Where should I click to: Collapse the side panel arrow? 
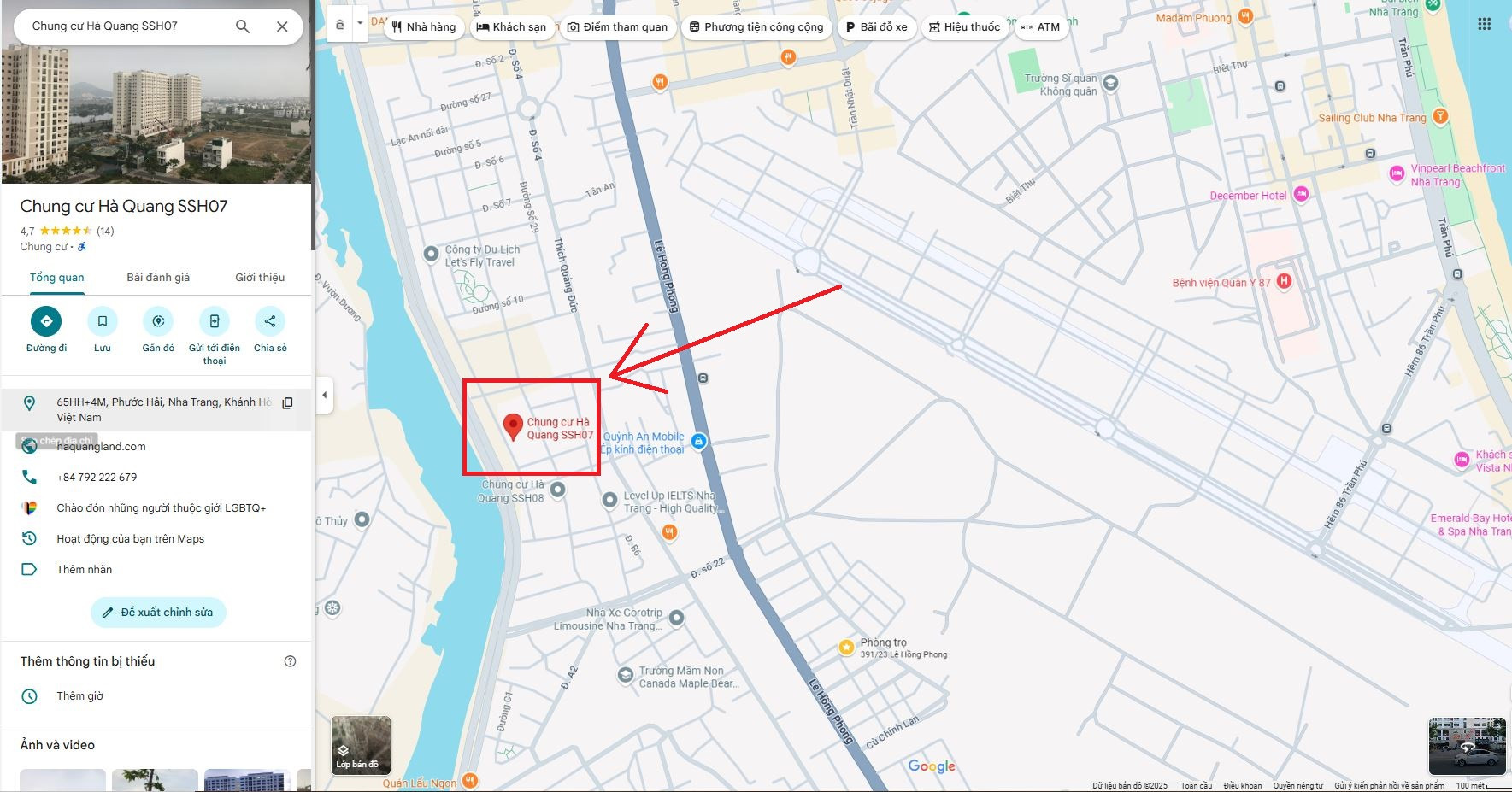[324, 395]
